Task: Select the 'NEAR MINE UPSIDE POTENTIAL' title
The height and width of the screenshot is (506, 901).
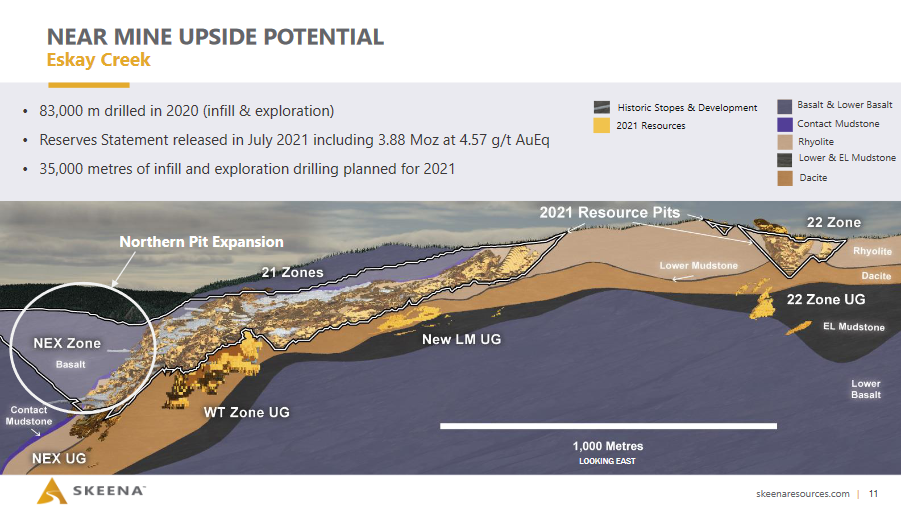Action: coord(215,37)
